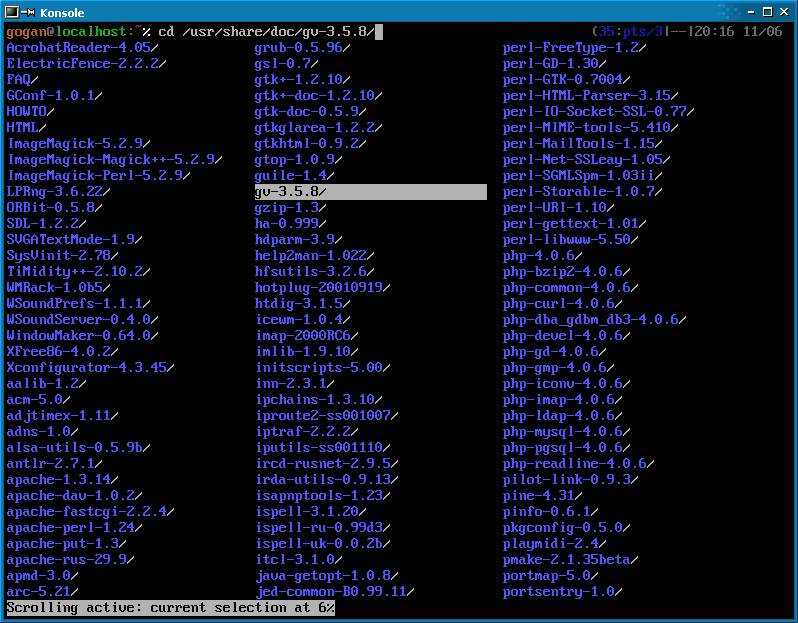
Task: Click the Konsole window menu icon
Action: (x=12, y=12)
